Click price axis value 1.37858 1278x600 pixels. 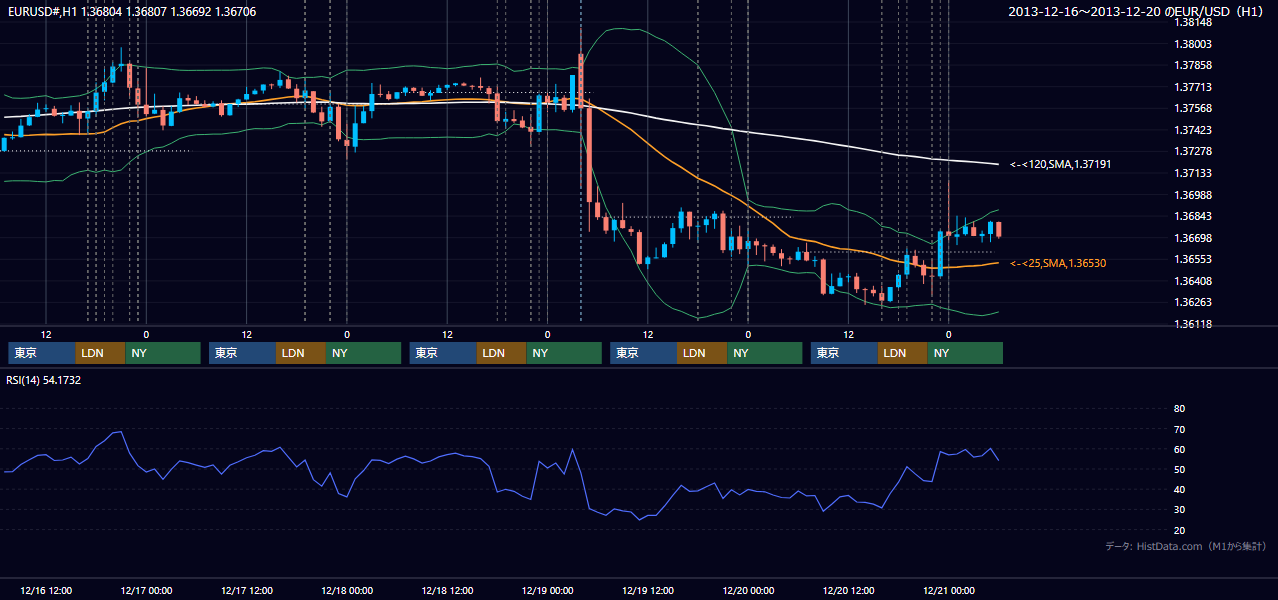[1193, 65]
